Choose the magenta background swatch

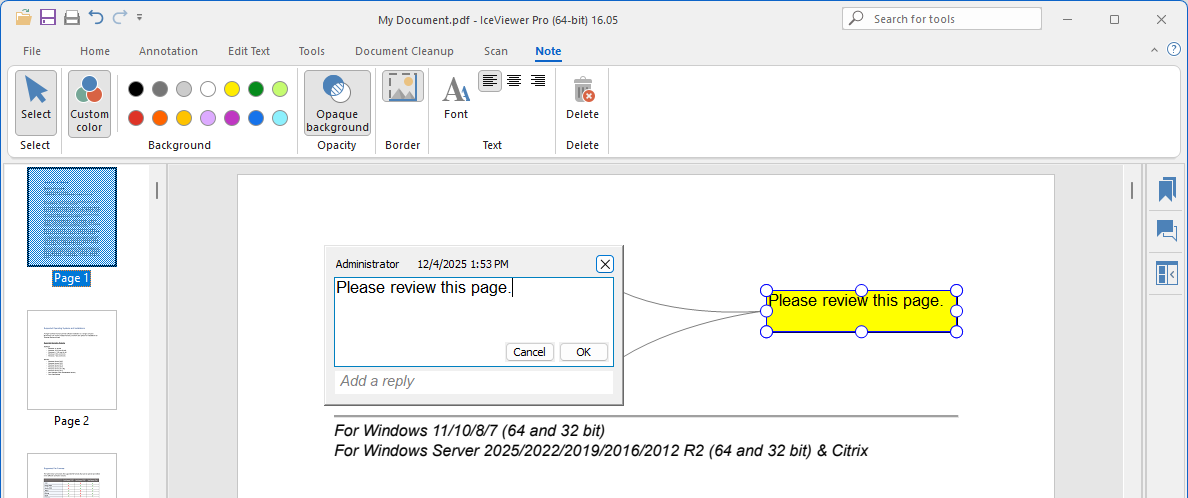coord(232,117)
